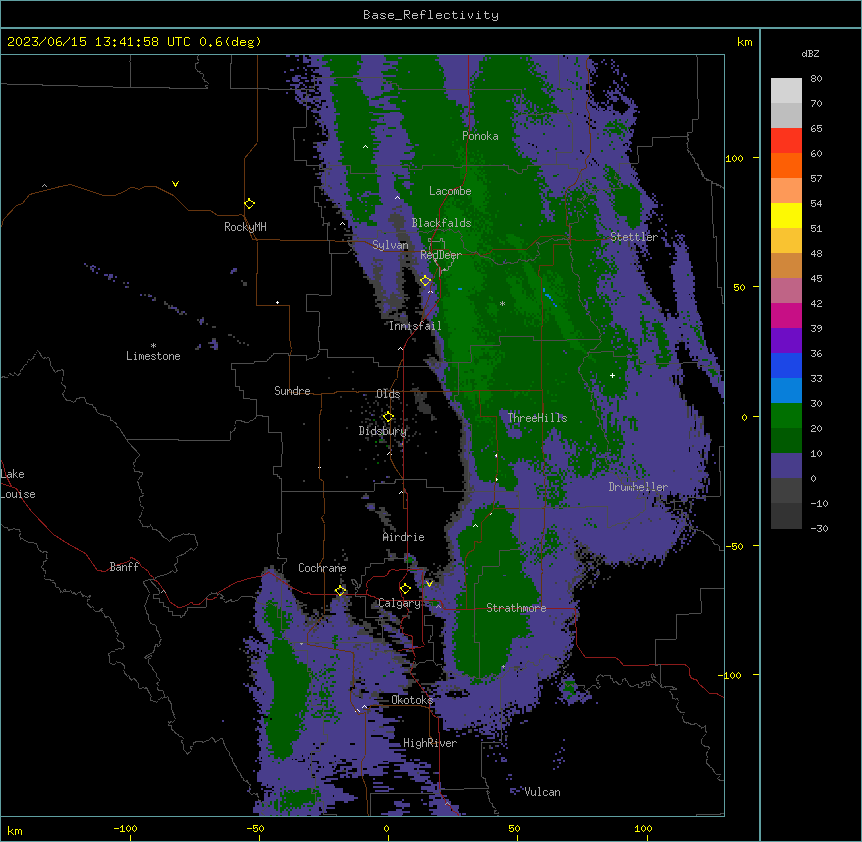Screen dimensions: 862x842
Task: Click the 0 km tick on bottom axis
Action: [386, 829]
